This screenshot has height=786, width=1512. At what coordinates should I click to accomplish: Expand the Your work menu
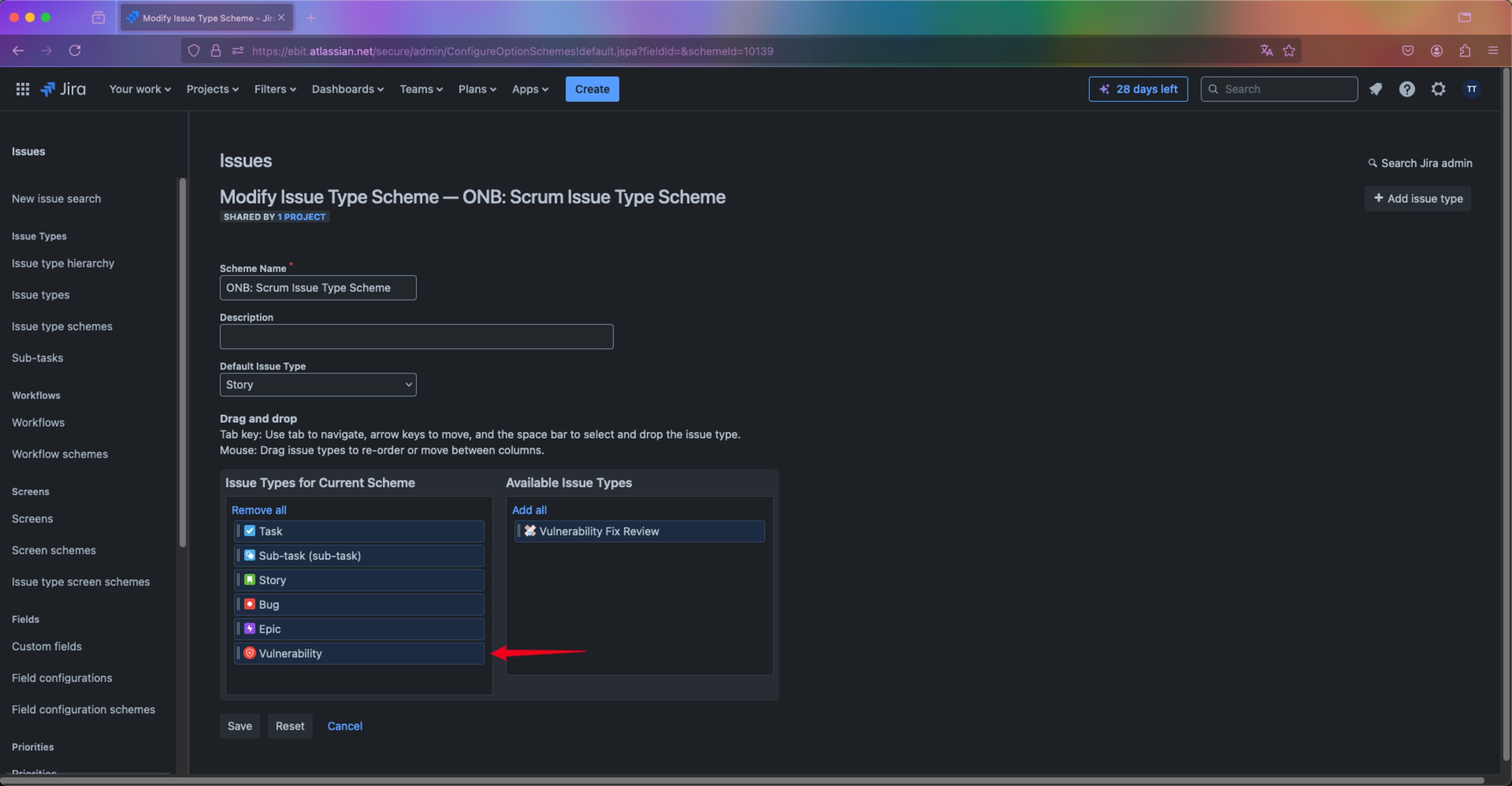pos(140,89)
